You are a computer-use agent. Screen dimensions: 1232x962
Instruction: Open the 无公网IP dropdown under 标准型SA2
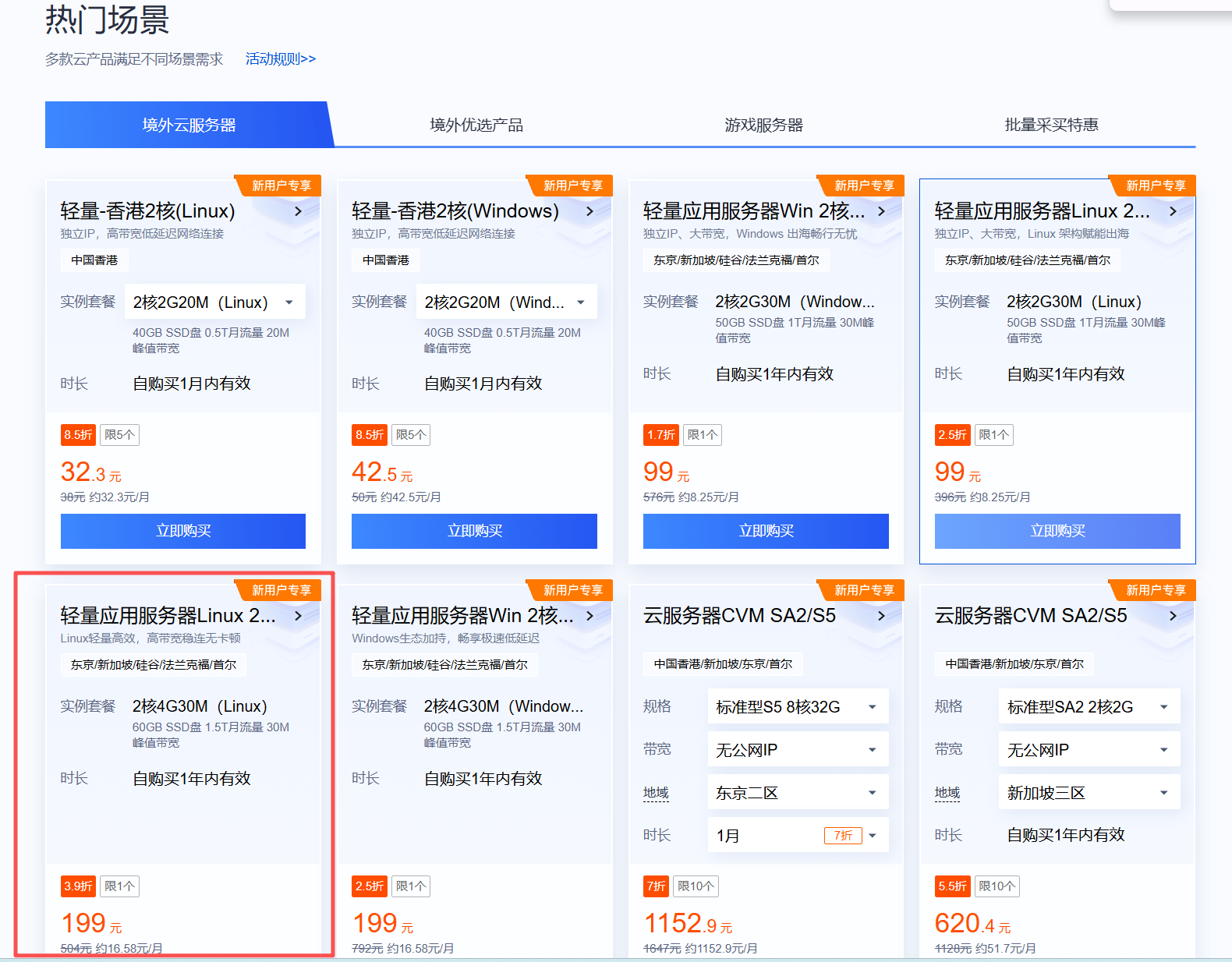[1089, 750]
